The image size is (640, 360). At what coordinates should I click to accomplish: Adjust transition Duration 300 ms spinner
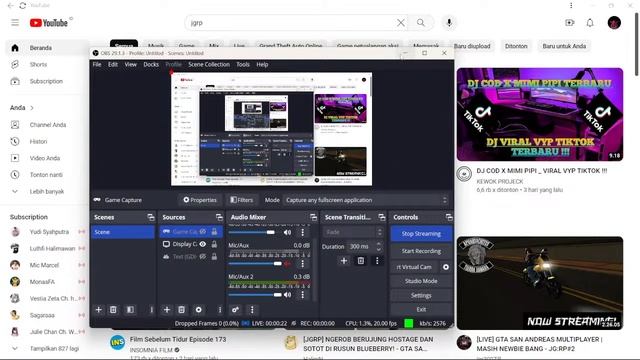coord(365,247)
